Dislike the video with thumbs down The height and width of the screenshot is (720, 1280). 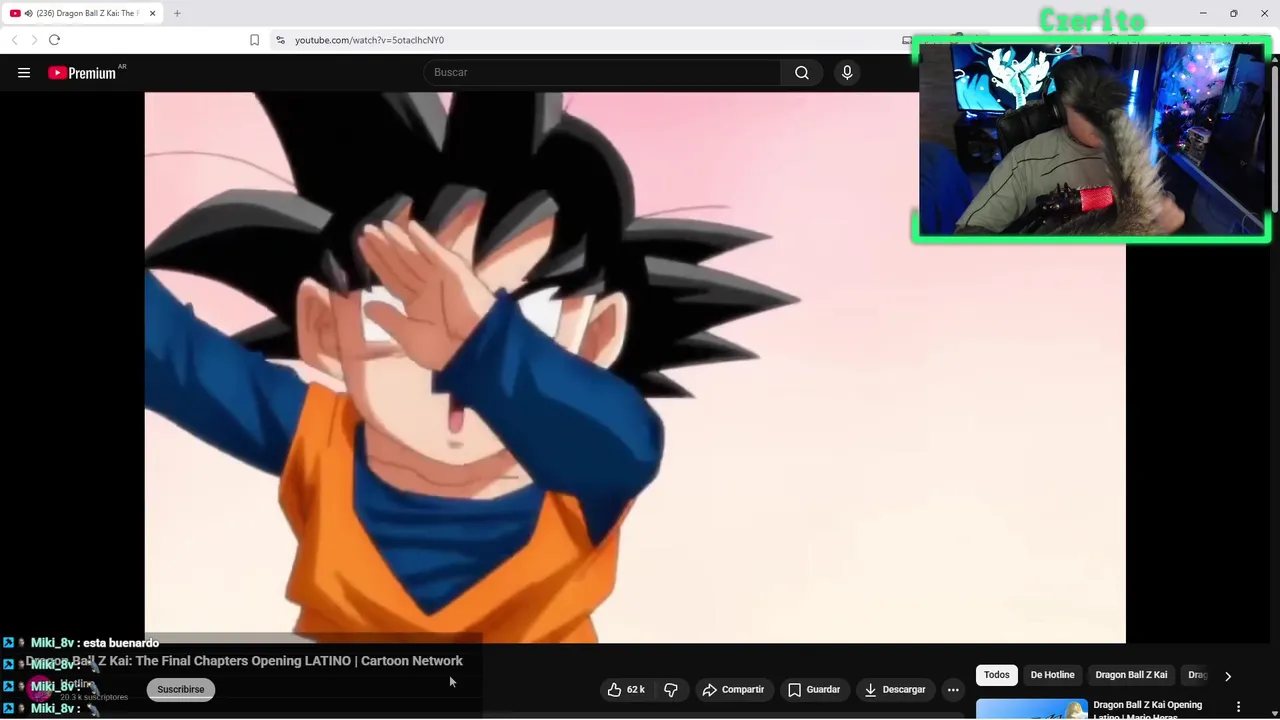tap(671, 689)
